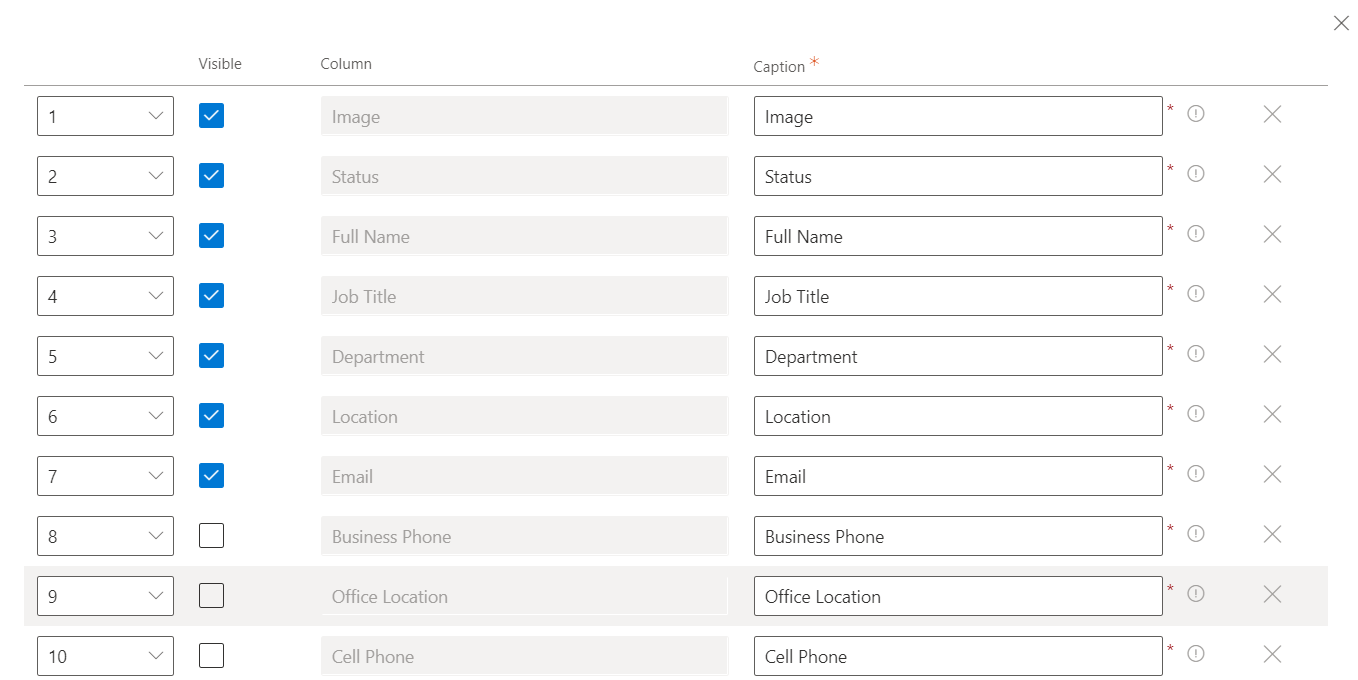Open the order dropdown showing 6
Viewport: 1358px width, 680px height.
(105, 416)
